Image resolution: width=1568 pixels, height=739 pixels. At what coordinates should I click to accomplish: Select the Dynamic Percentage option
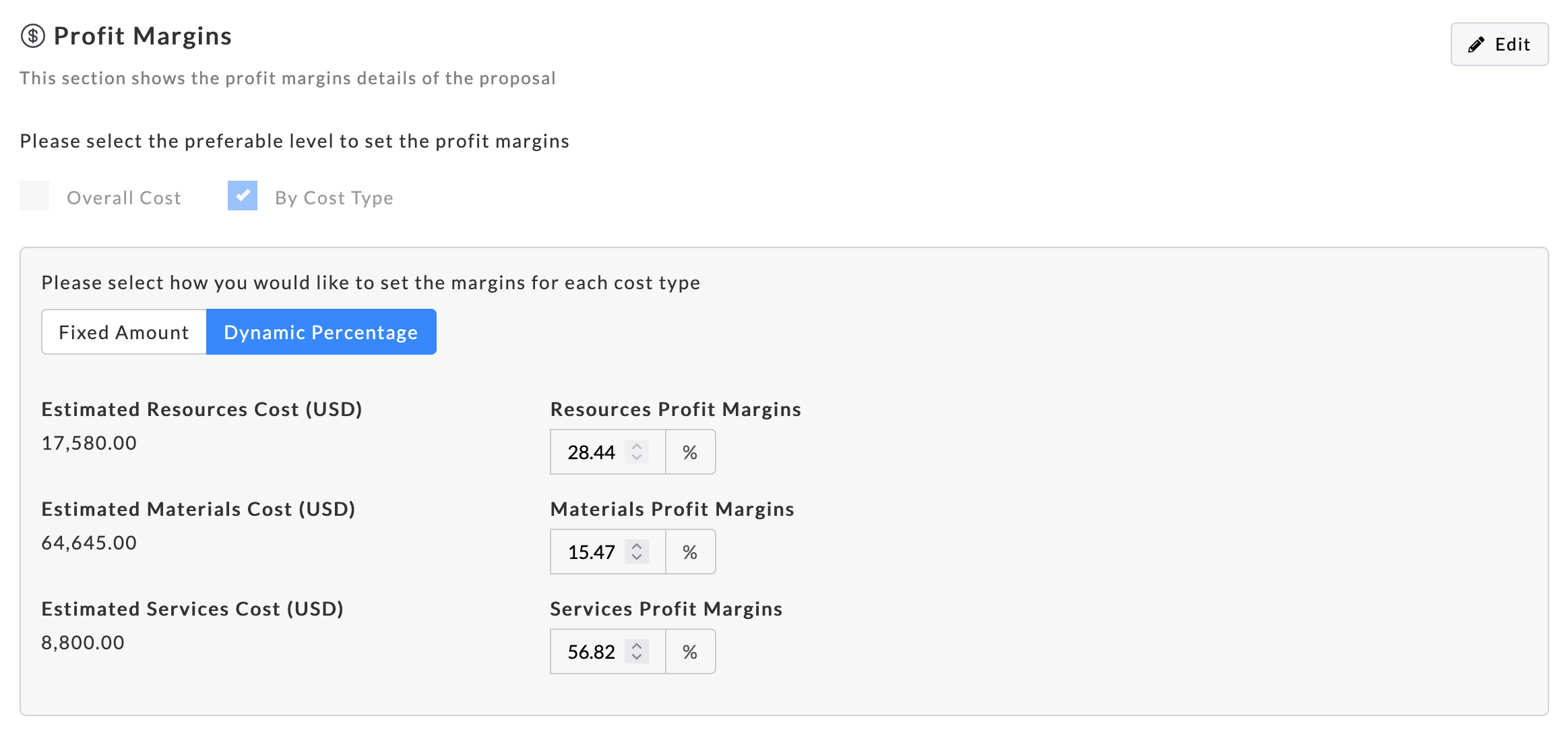321,332
